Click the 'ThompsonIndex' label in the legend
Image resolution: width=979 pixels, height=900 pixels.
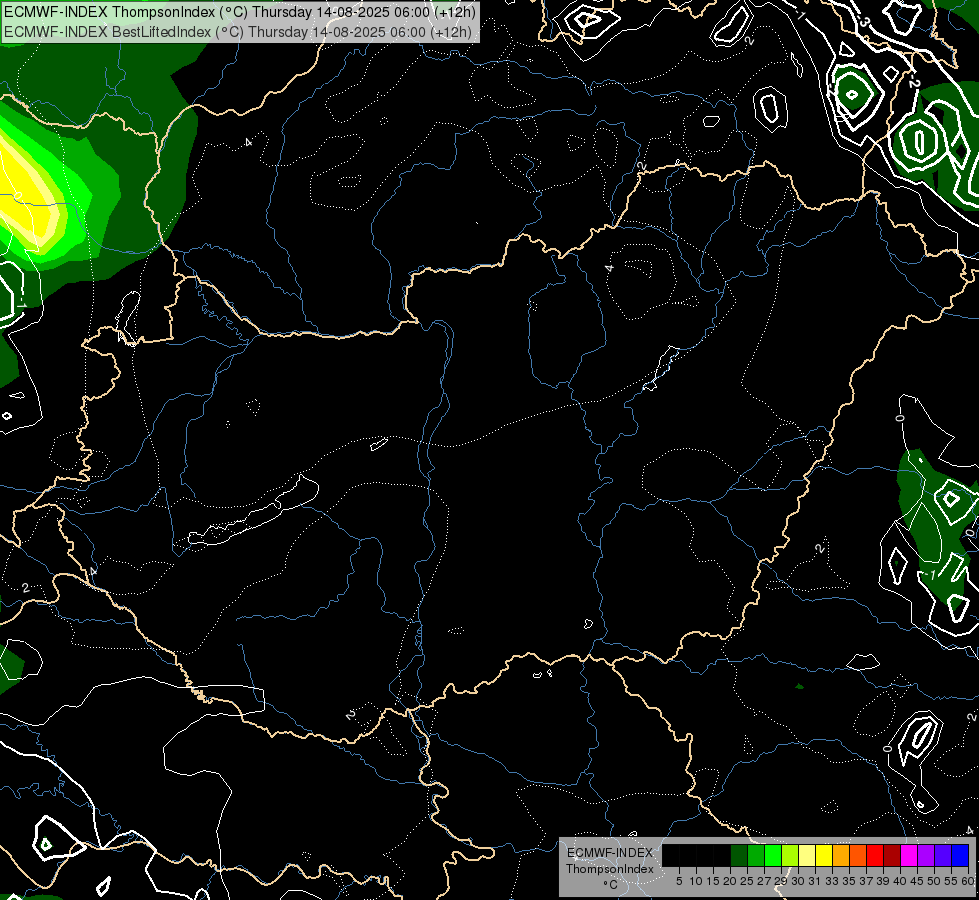tap(610, 869)
